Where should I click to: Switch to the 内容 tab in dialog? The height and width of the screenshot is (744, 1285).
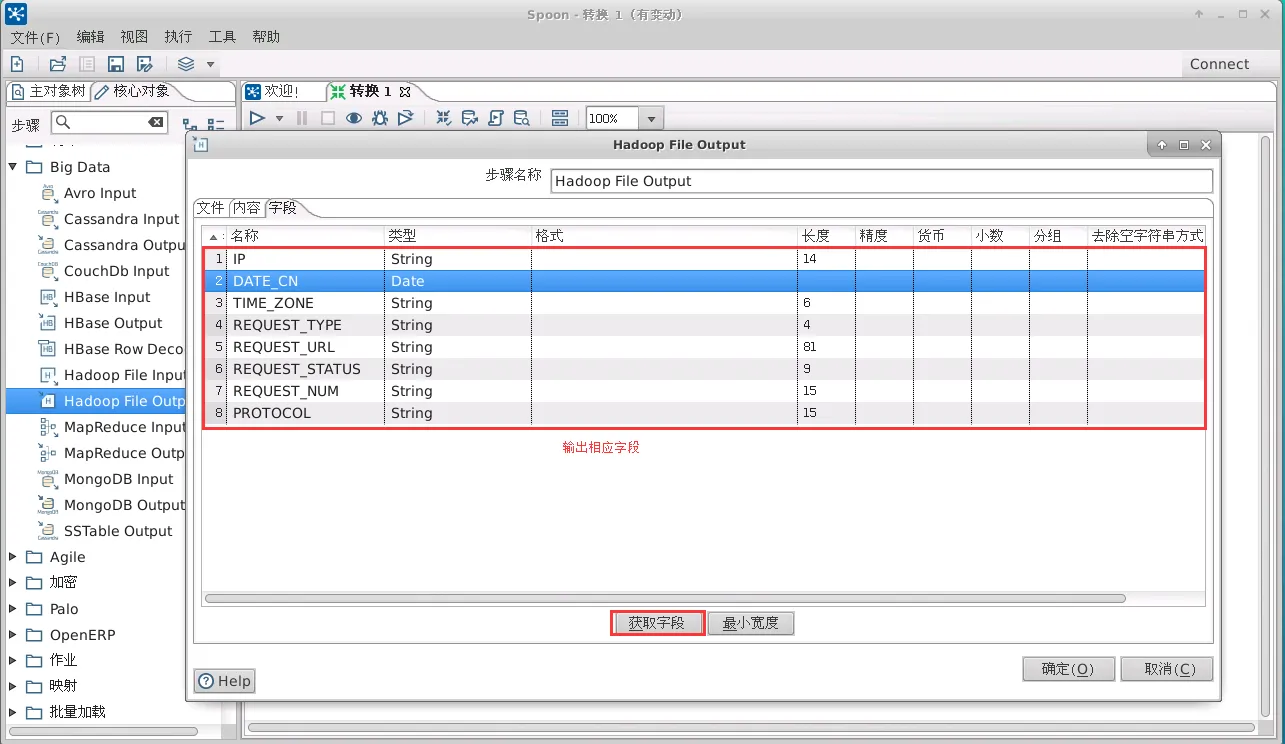247,208
